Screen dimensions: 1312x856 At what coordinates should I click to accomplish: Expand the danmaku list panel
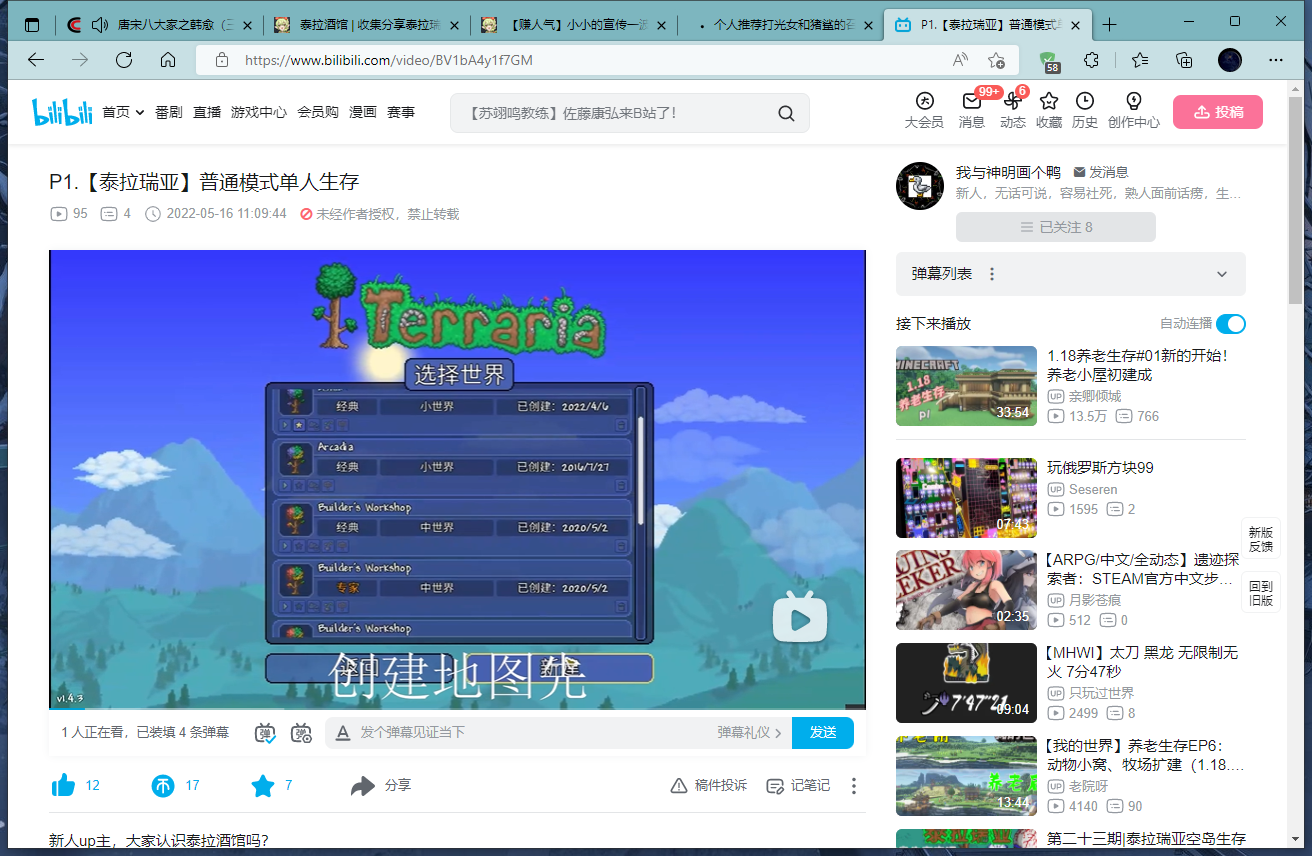pos(1221,274)
